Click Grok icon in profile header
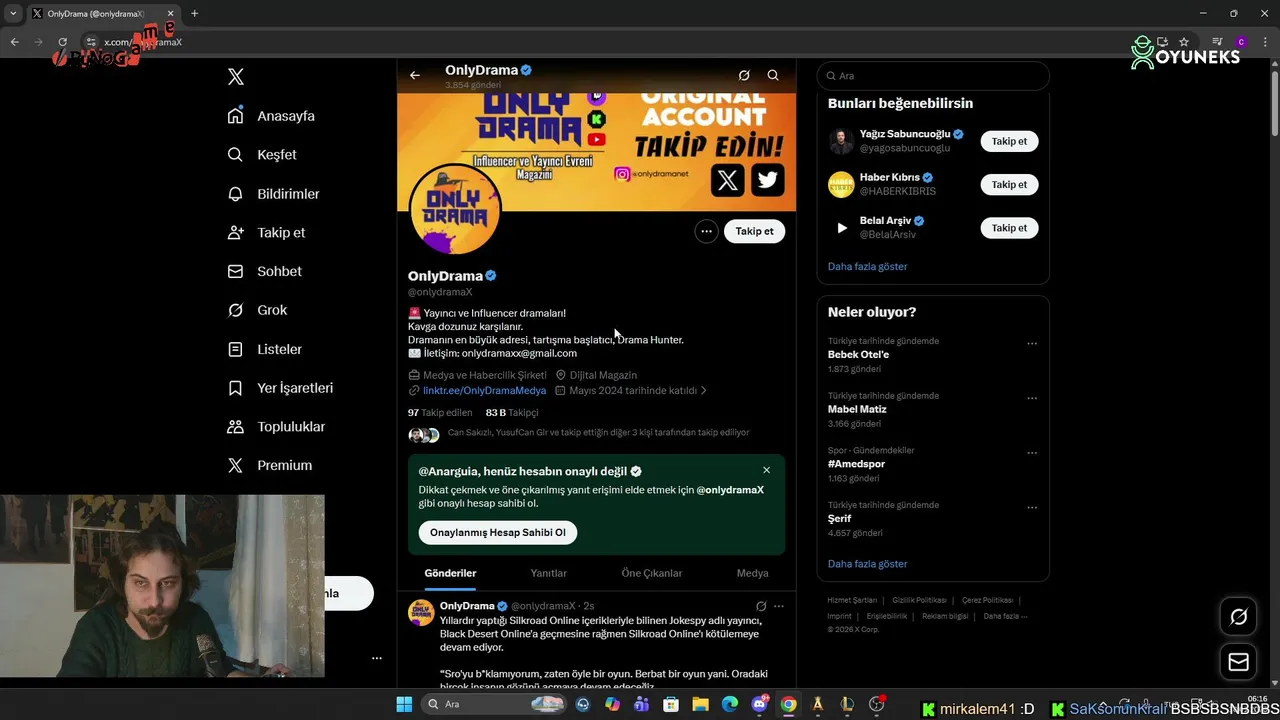The width and height of the screenshot is (1280, 720). click(744, 75)
